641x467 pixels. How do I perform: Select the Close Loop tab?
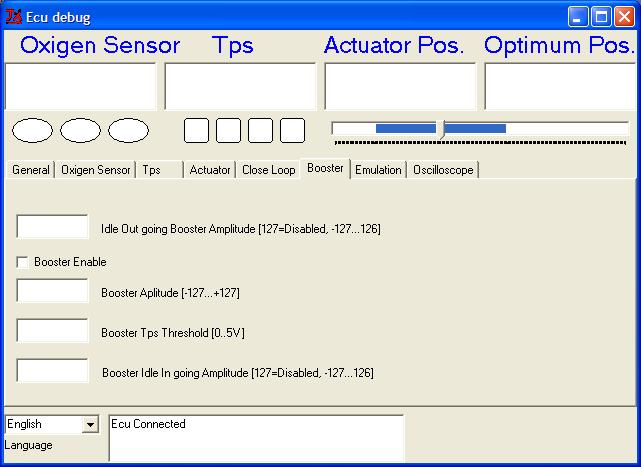(268, 170)
